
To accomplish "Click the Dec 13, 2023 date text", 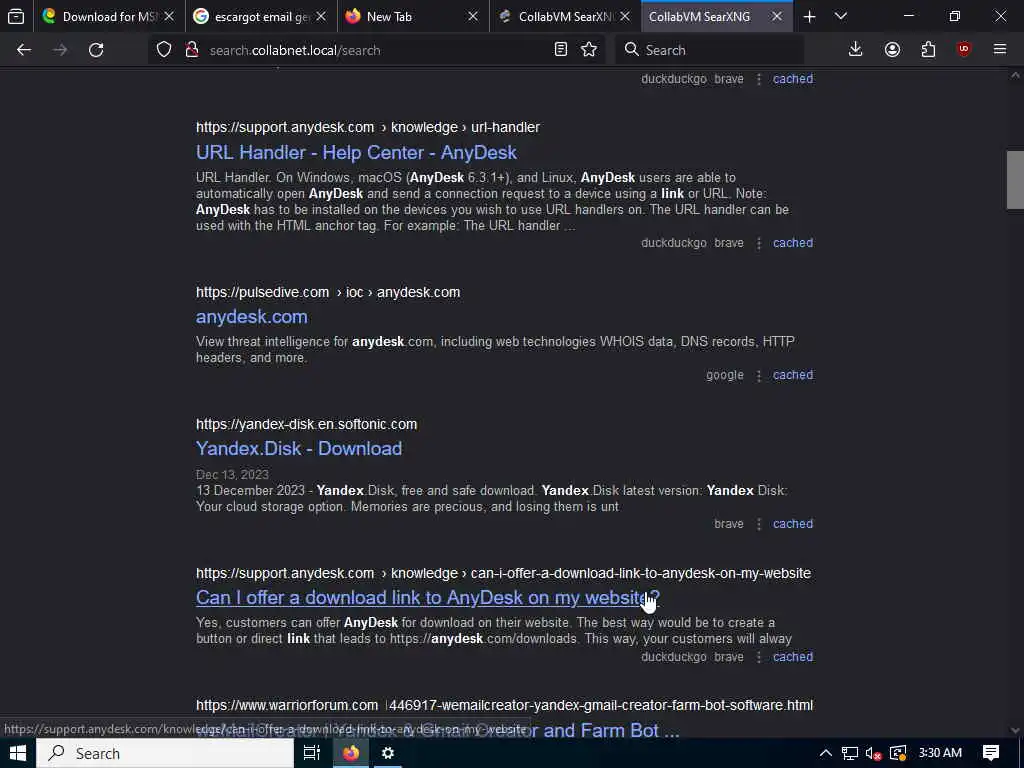I will coord(232,474).
